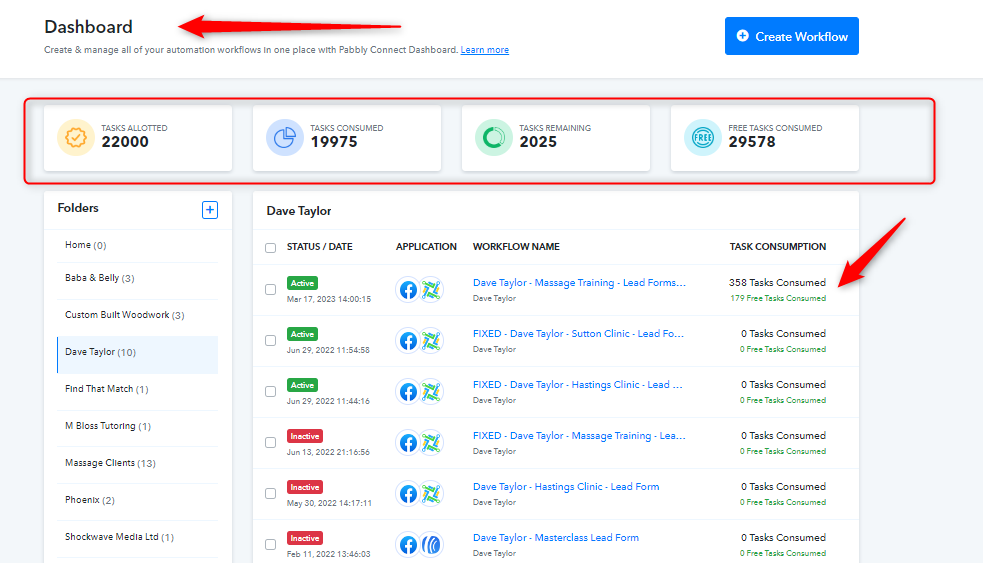This screenshot has width=983, height=563.
Task: Click plus icon inside Create Workflow button
Action: coord(742,36)
